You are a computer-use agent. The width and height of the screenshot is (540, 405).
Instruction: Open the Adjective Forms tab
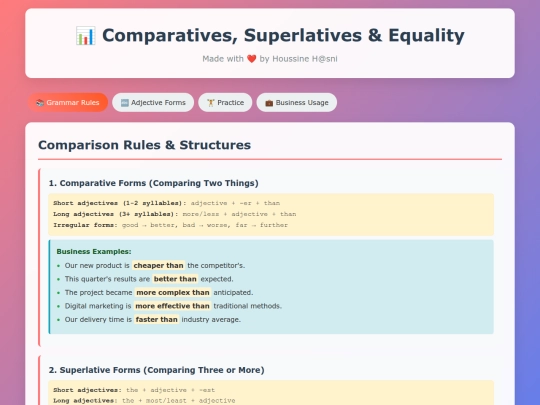click(153, 102)
